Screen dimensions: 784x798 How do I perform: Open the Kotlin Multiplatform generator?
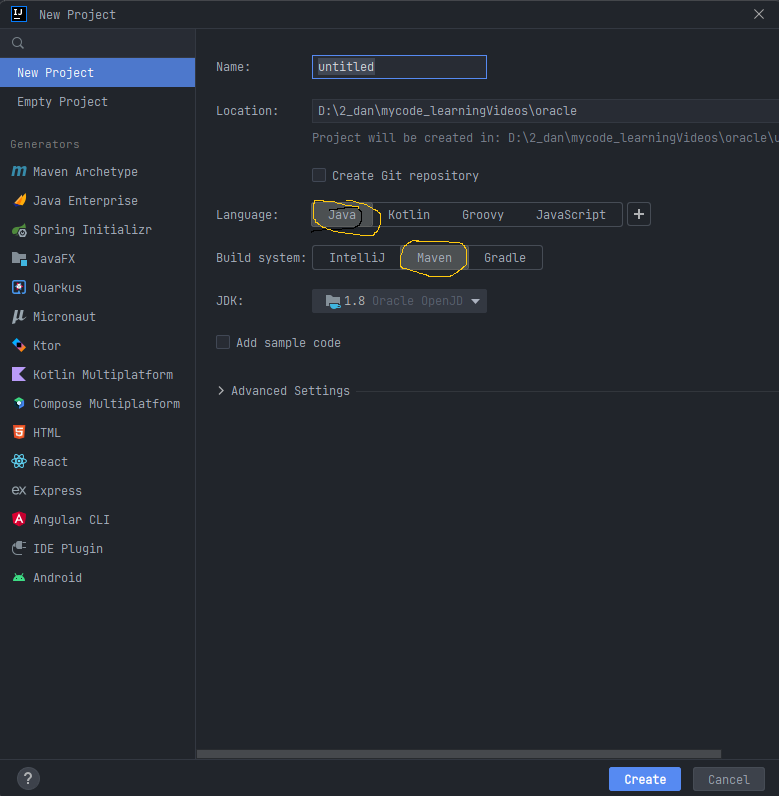click(x=98, y=375)
